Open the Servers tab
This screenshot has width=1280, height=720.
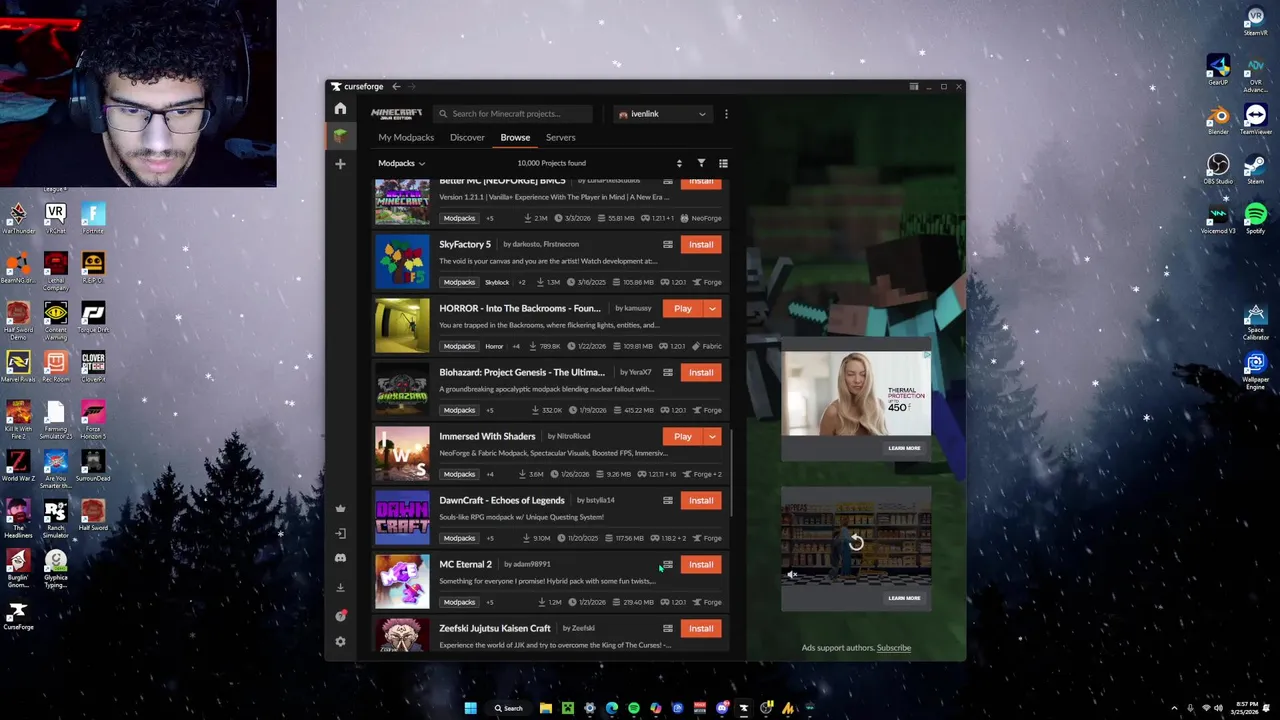click(560, 137)
